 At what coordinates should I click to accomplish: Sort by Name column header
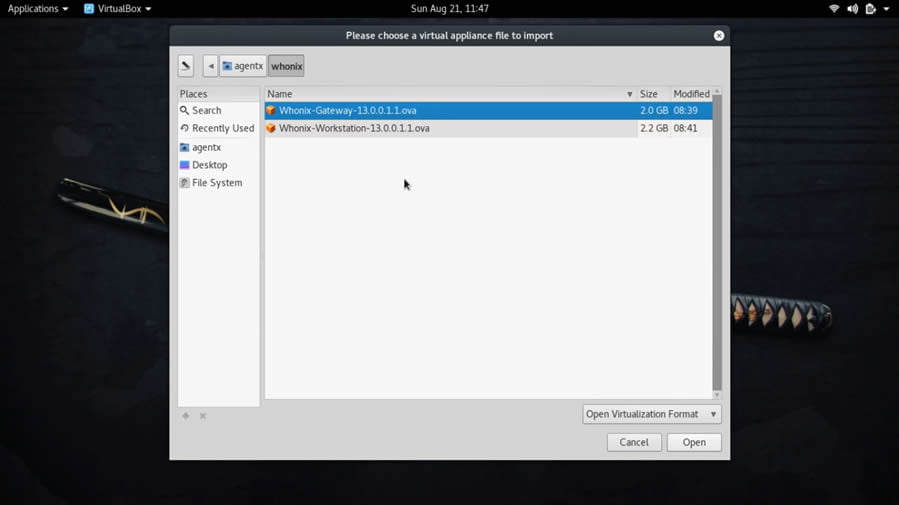point(451,94)
